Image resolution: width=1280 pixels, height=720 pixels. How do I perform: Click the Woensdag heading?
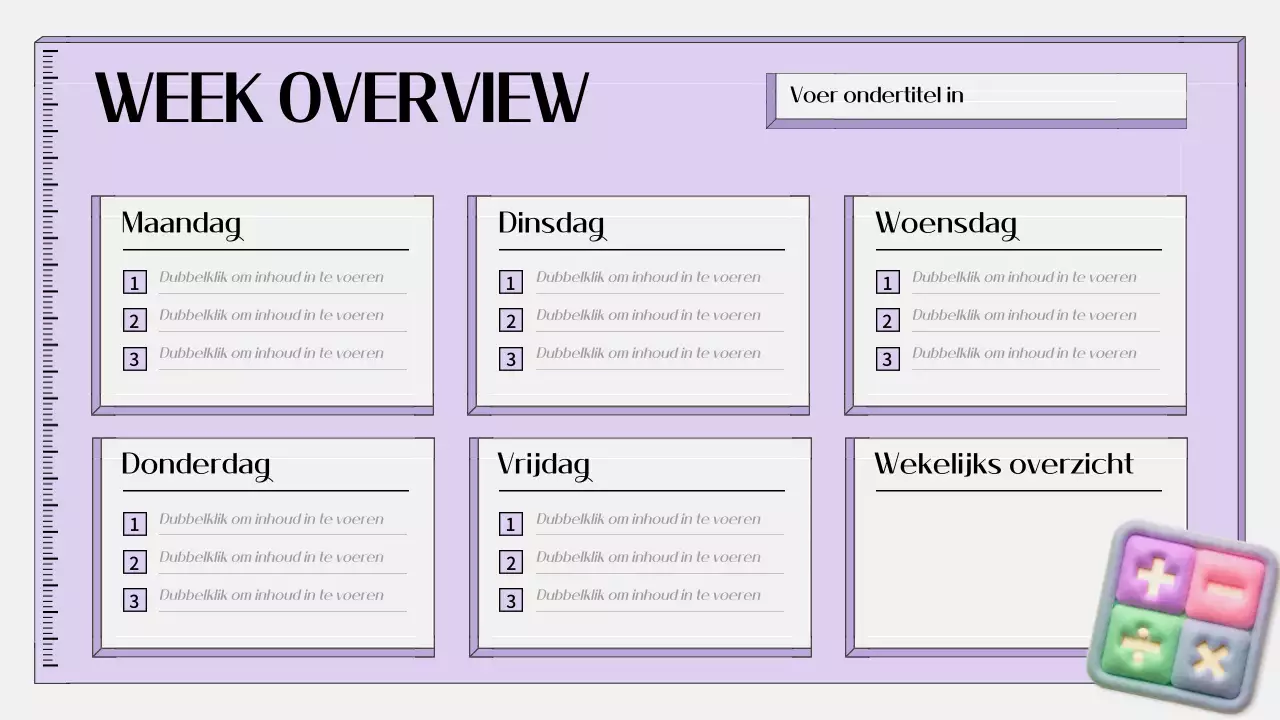[x=946, y=223]
